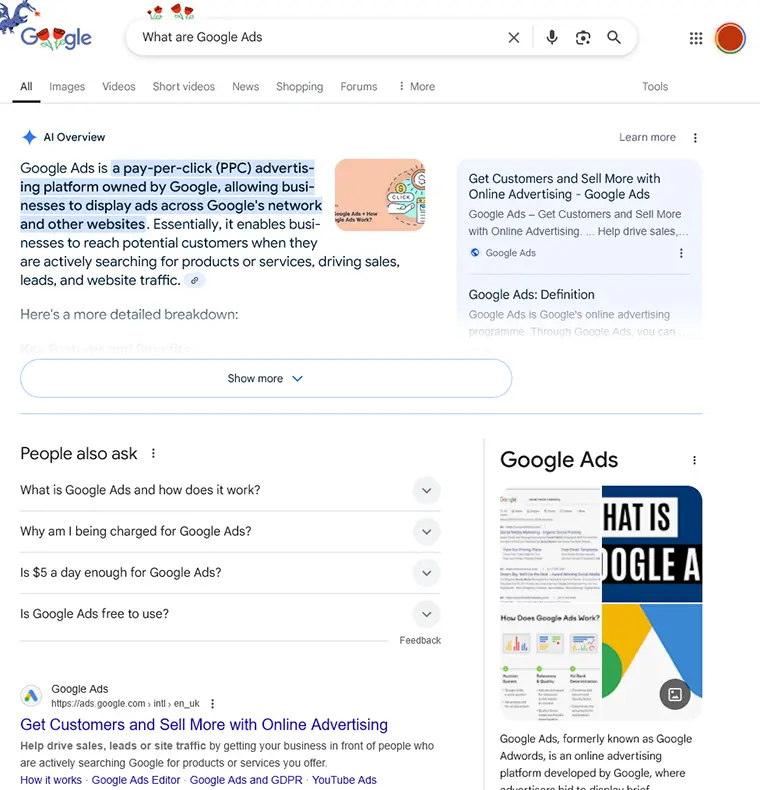The image size is (760, 790).
Task: Click the Google Ads favicon in search result
Action: [31, 696]
